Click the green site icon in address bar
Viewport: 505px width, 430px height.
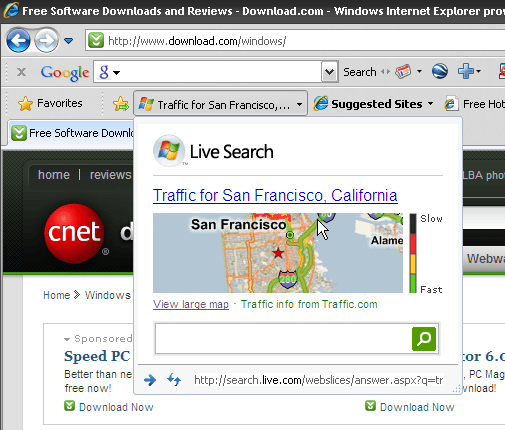[96, 41]
